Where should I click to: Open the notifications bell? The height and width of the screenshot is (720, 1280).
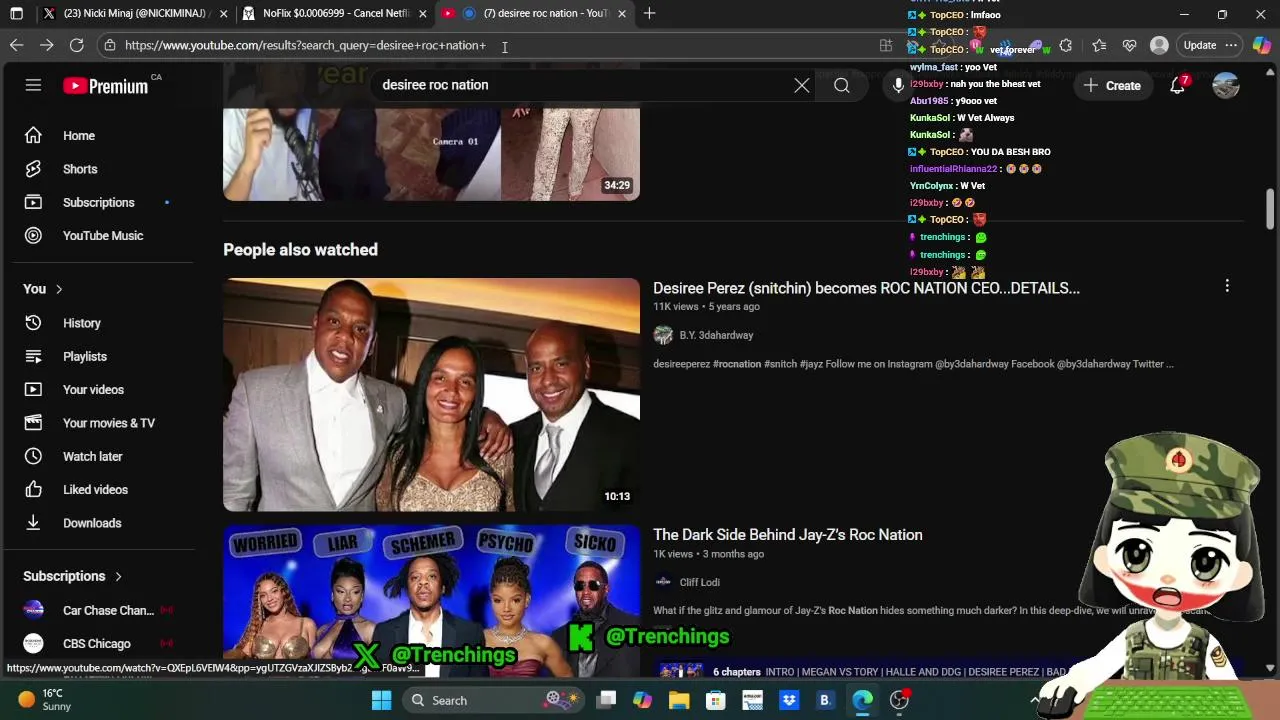tap(1178, 86)
